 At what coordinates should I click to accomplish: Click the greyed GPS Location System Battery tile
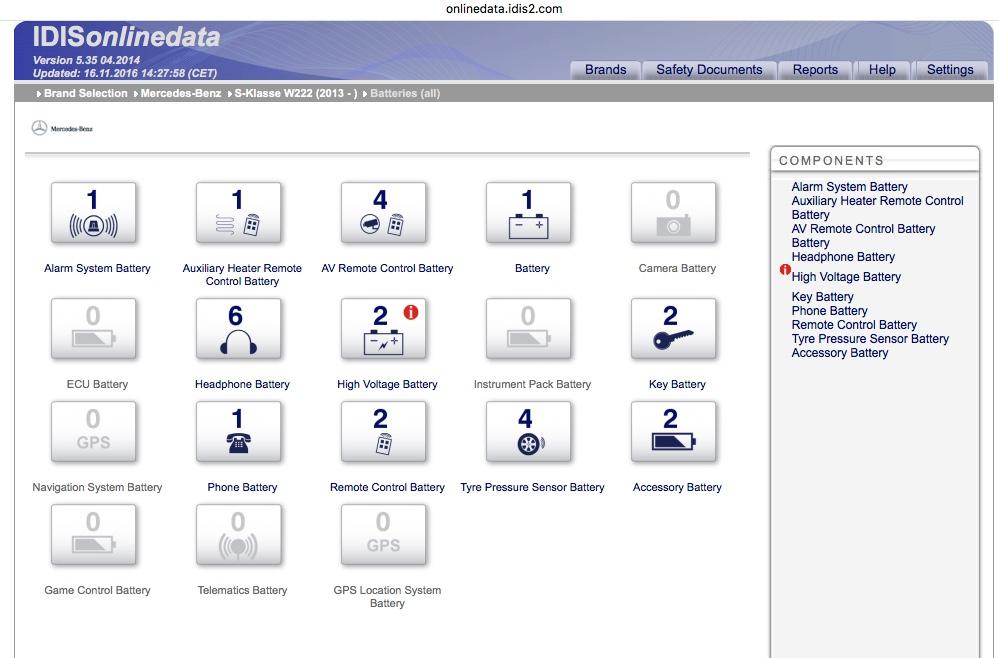tap(384, 535)
